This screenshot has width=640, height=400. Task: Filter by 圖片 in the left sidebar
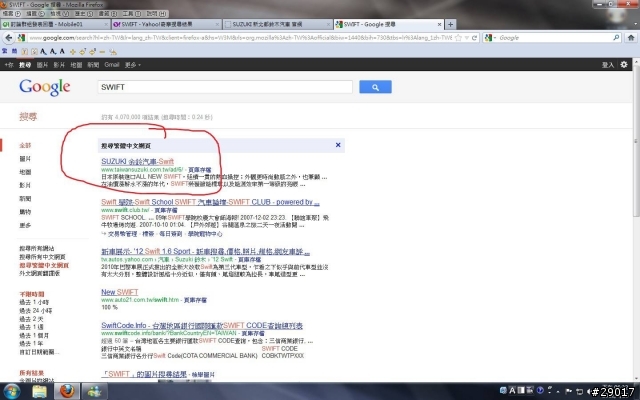[25, 158]
